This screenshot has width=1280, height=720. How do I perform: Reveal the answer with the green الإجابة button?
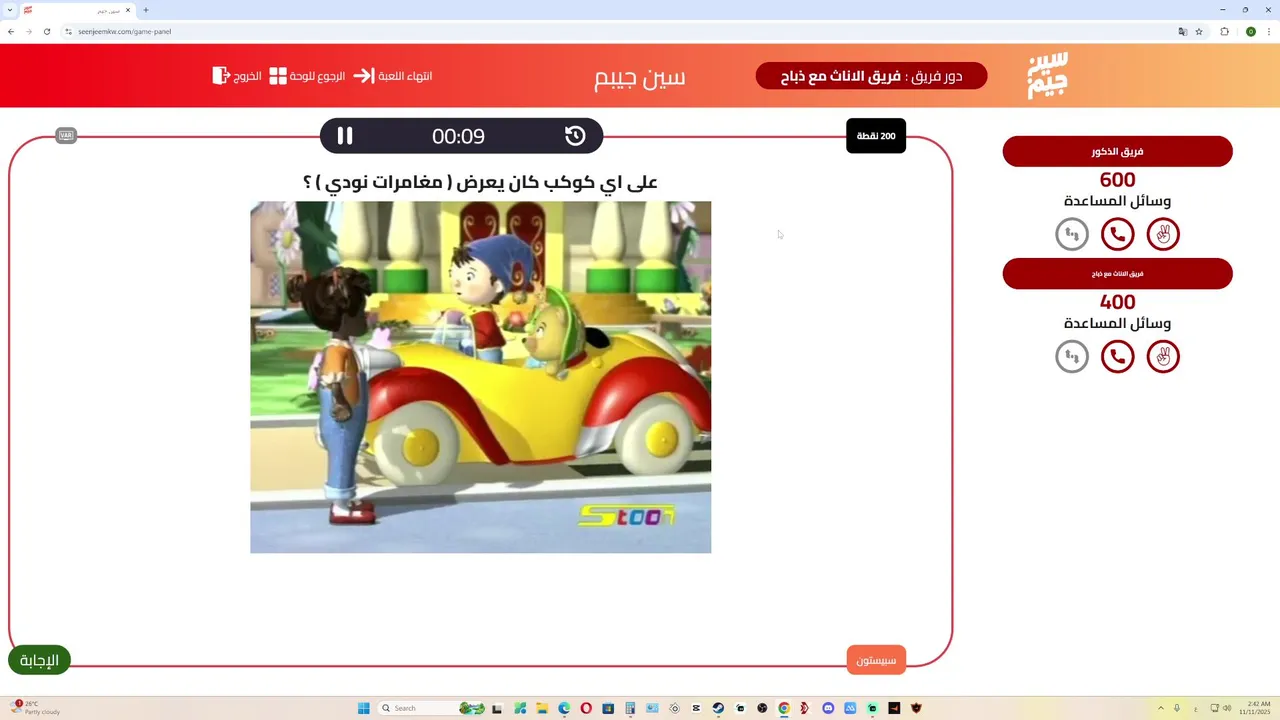pyautogui.click(x=39, y=660)
